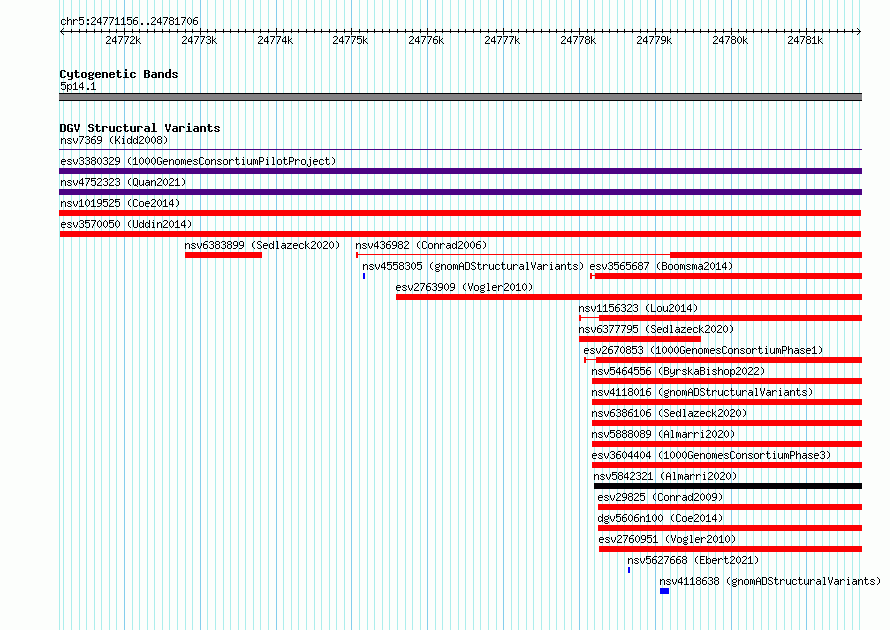Click the nsv4118638 (gnomADStructuralVariants) label

[770, 581]
